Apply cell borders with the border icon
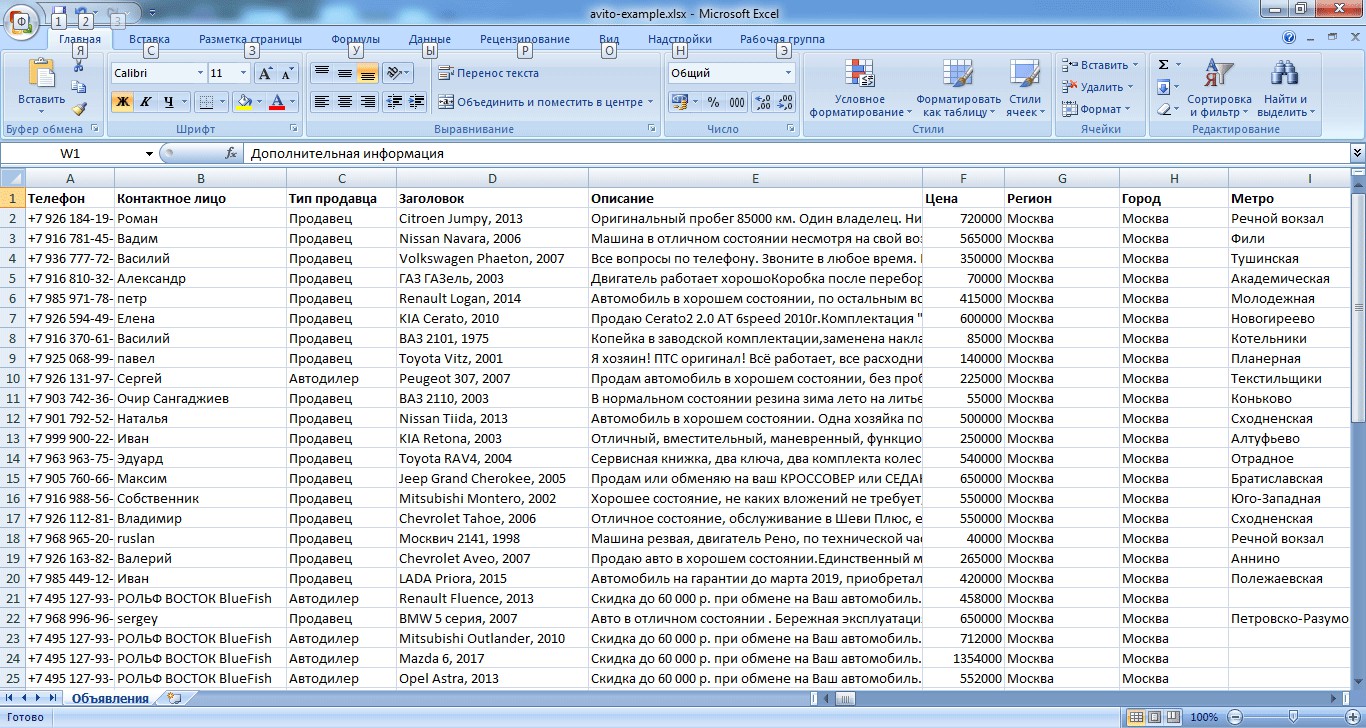1366x728 pixels. pyautogui.click(x=205, y=102)
